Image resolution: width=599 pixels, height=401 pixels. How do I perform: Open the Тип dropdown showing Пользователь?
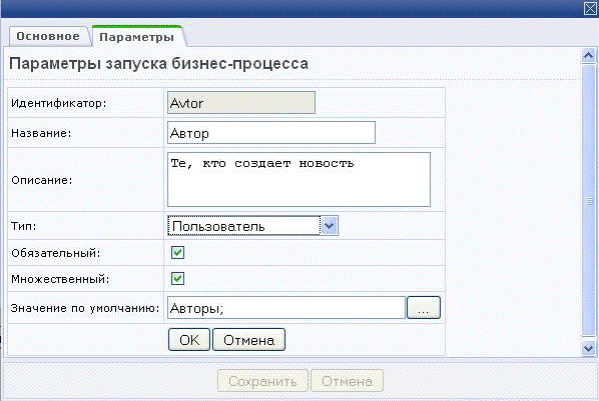click(253, 226)
